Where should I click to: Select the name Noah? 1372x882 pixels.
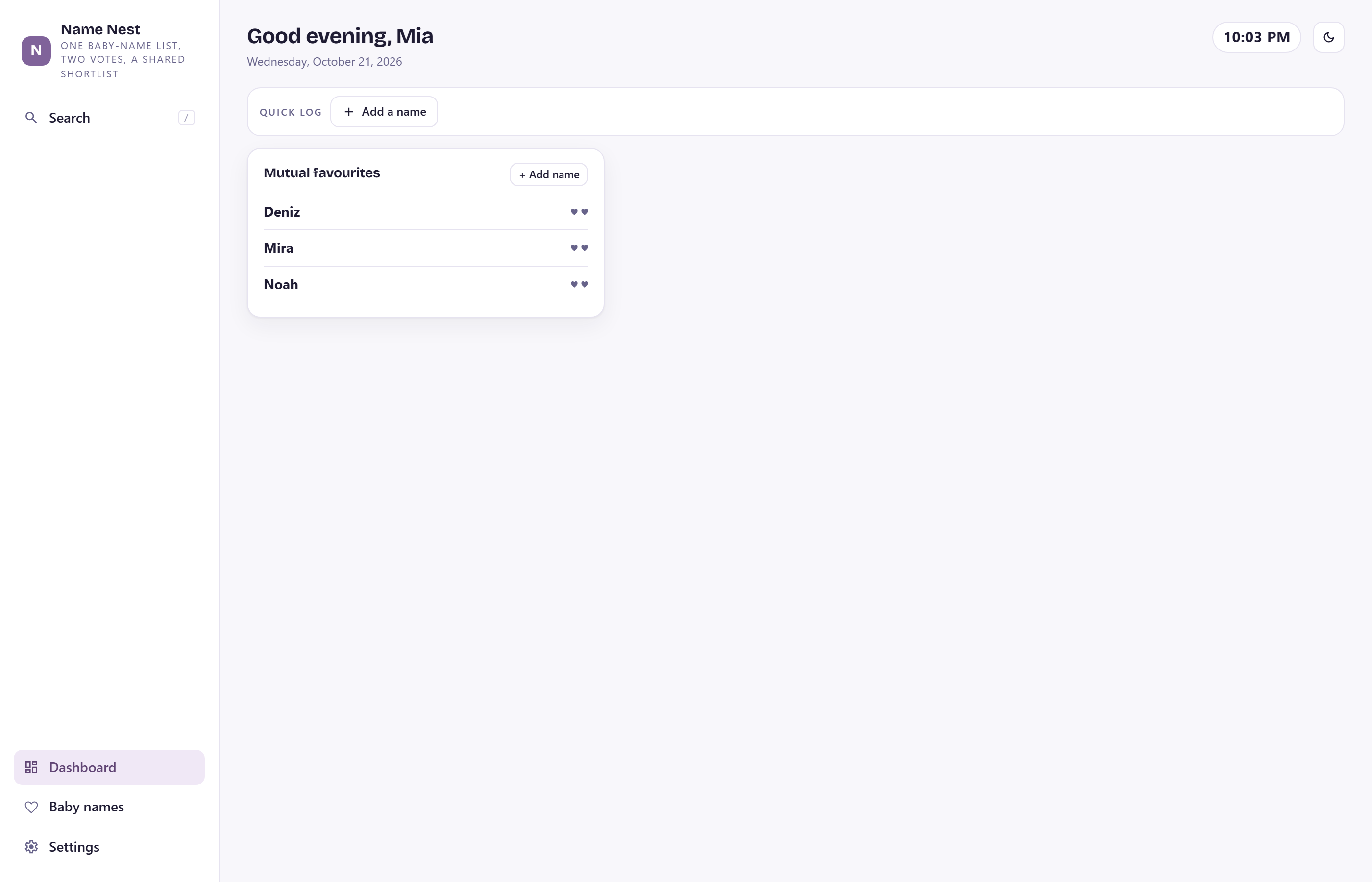click(x=281, y=285)
